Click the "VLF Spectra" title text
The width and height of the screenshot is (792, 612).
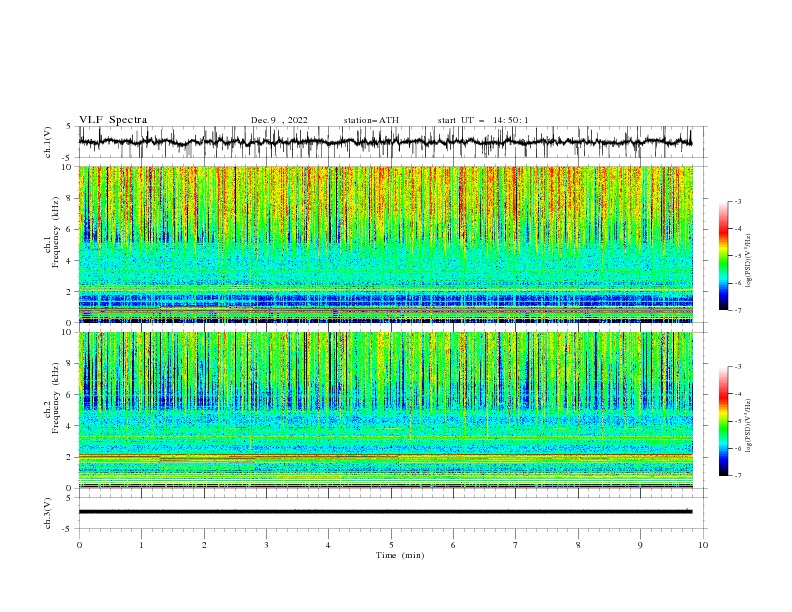(113, 120)
